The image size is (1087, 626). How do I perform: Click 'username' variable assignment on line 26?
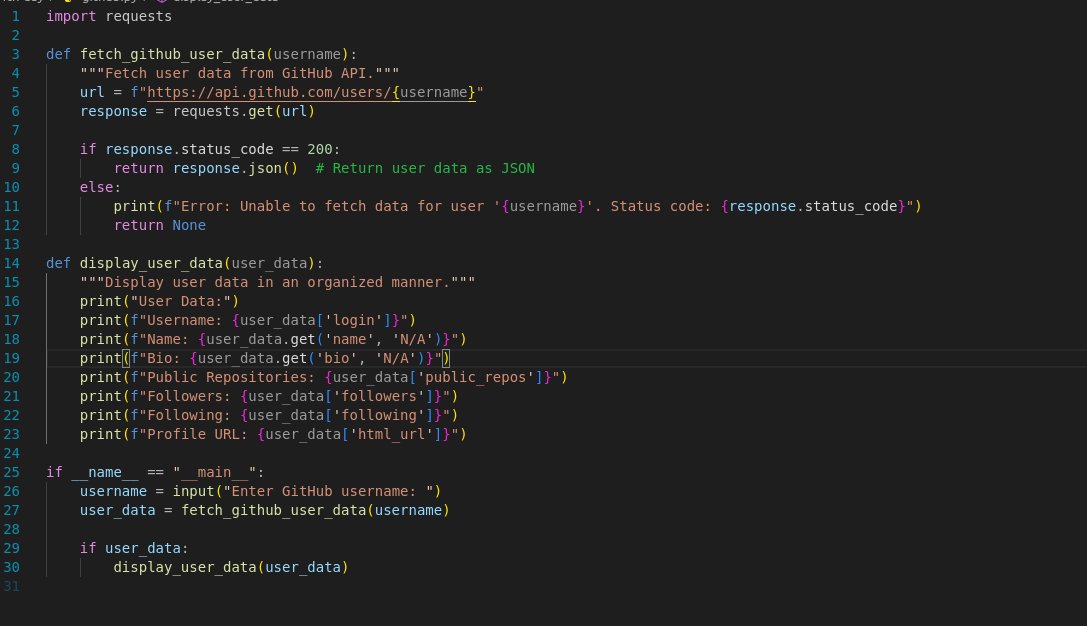tap(114, 491)
